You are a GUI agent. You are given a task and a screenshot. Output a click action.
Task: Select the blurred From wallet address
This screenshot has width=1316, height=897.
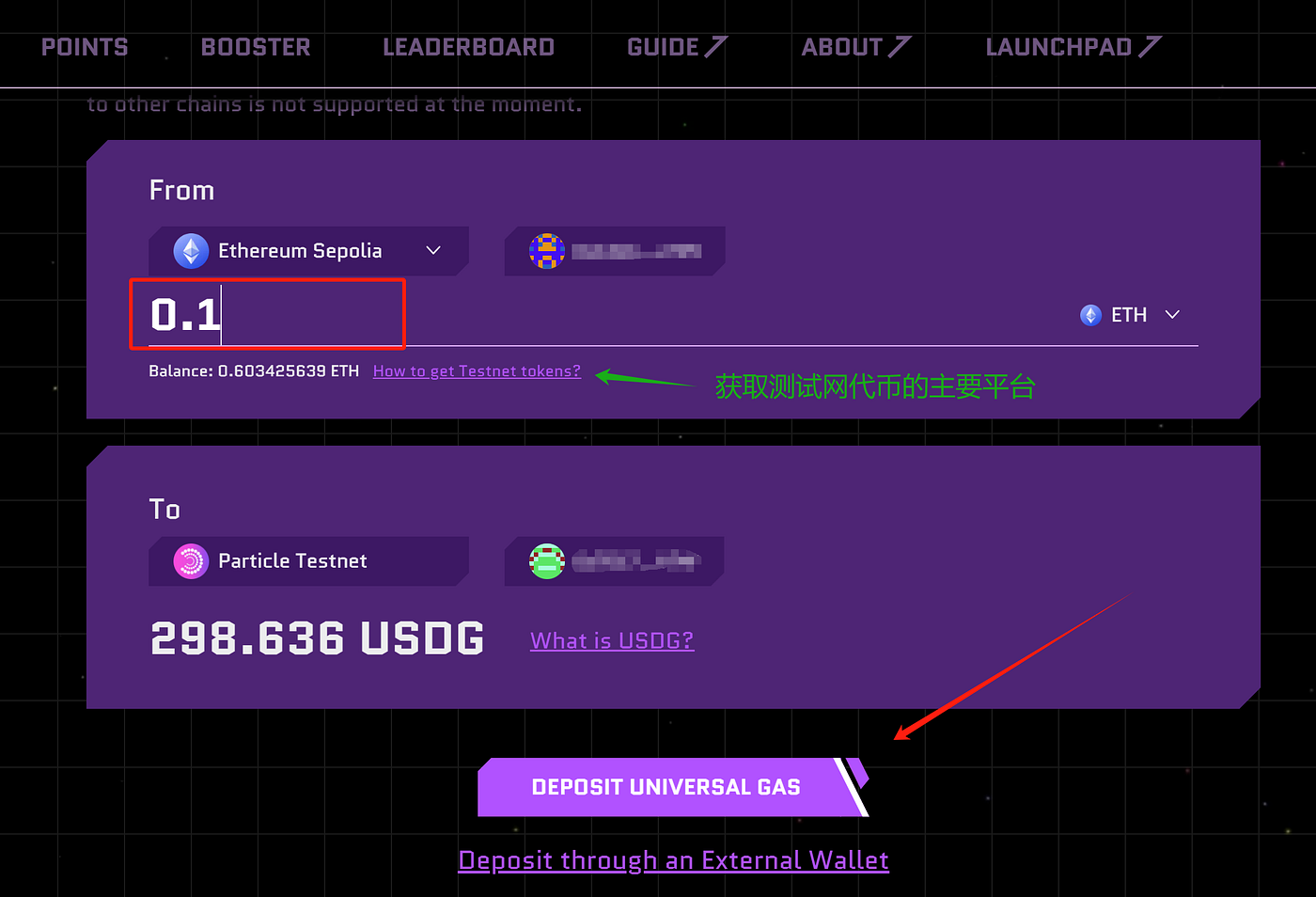pos(636,251)
